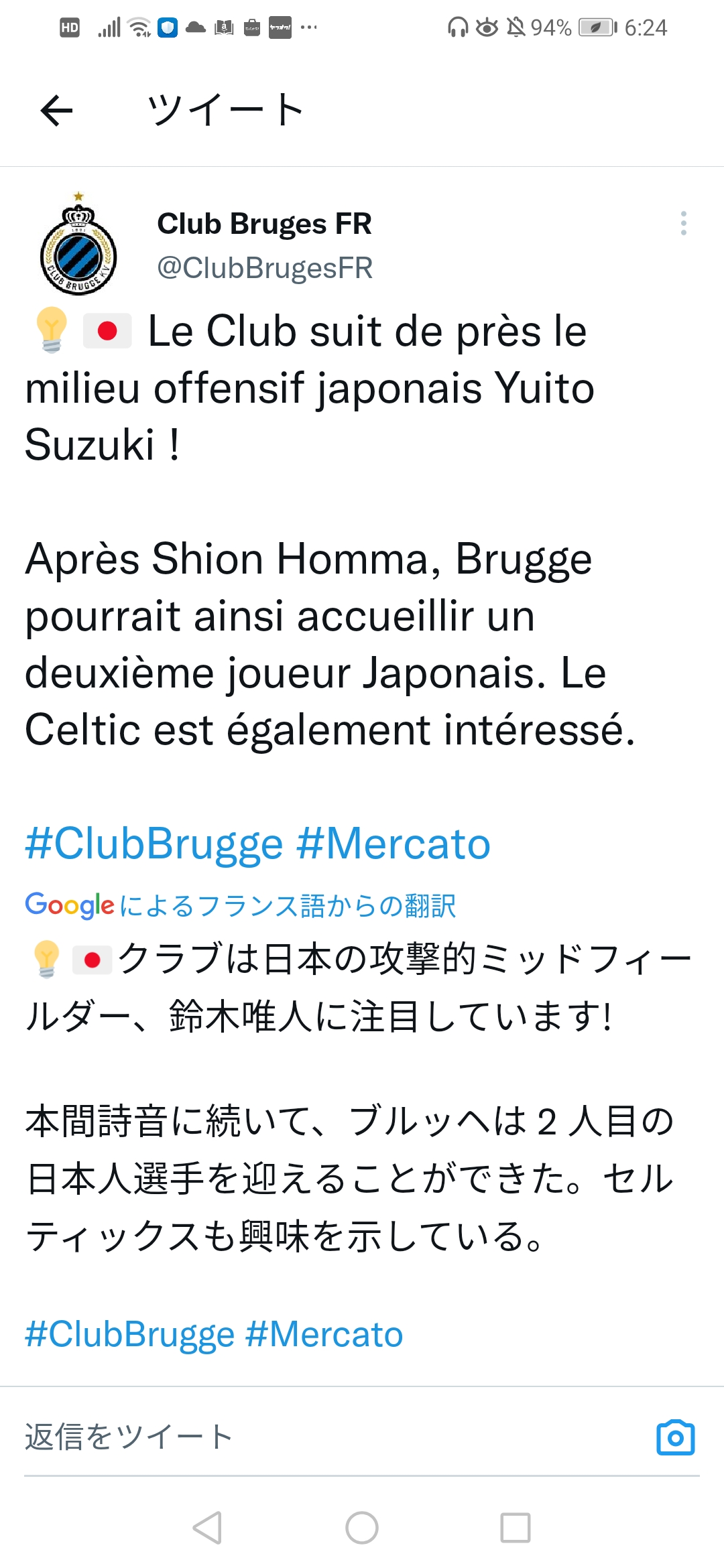Tap the Android back navigation triangle
This screenshot has height=1568, width=724.
pos(207,1528)
